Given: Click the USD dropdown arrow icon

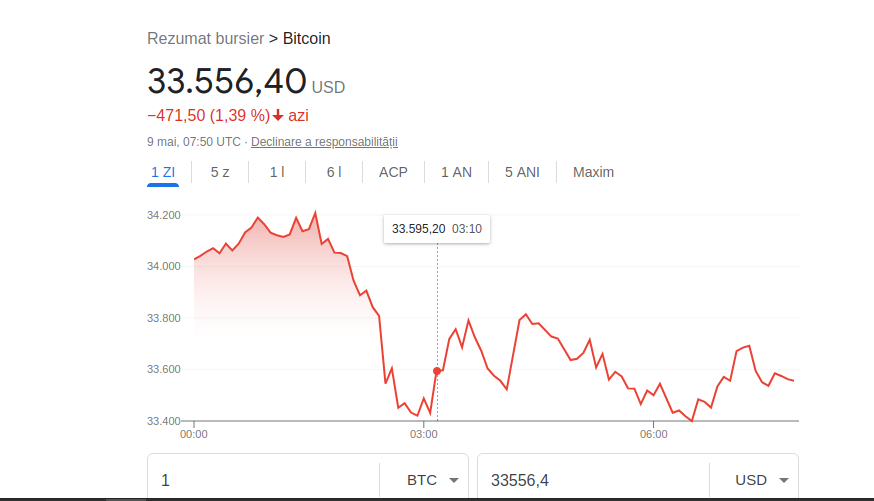Looking at the screenshot, I should click(784, 480).
